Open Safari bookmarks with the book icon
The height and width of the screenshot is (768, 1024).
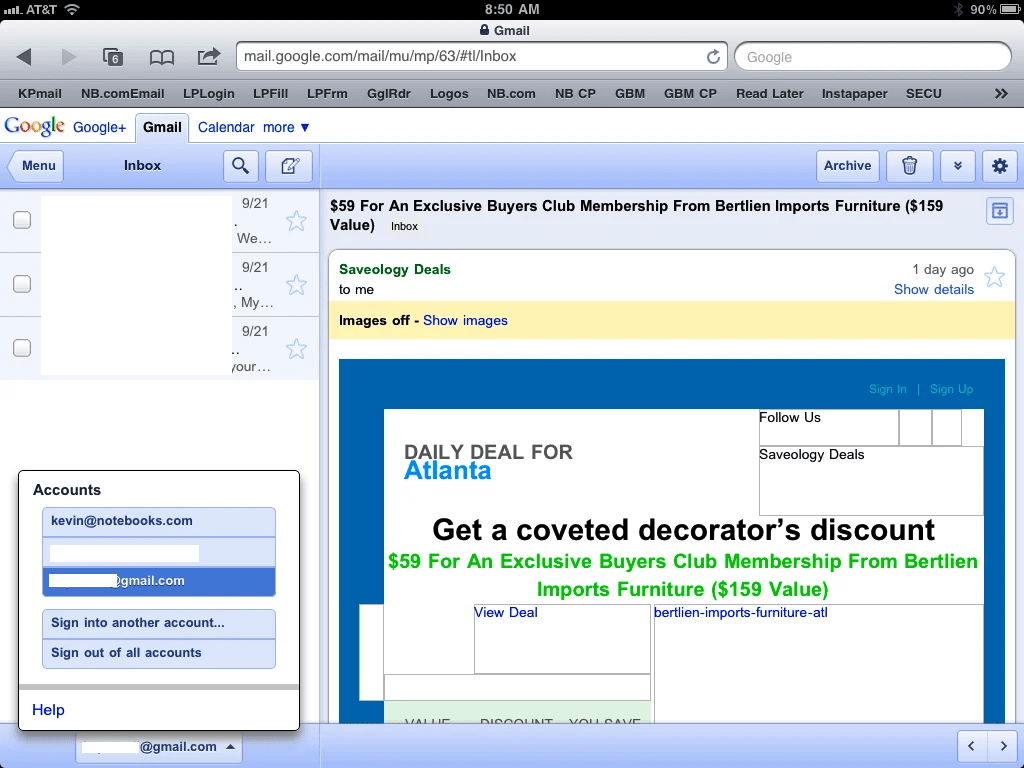pyautogui.click(x=162, y=57)
